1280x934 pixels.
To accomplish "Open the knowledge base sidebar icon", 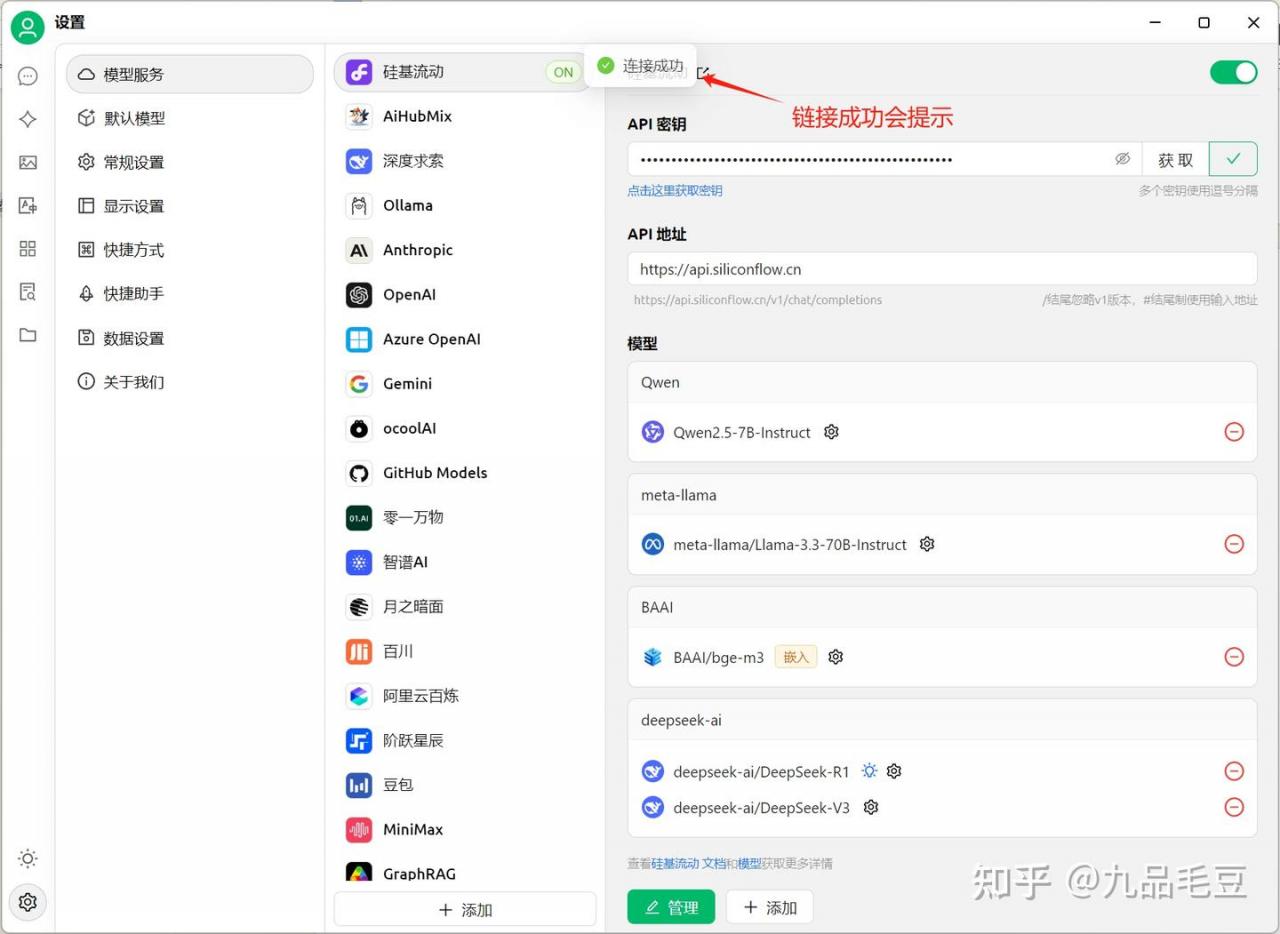I will 28,291.
